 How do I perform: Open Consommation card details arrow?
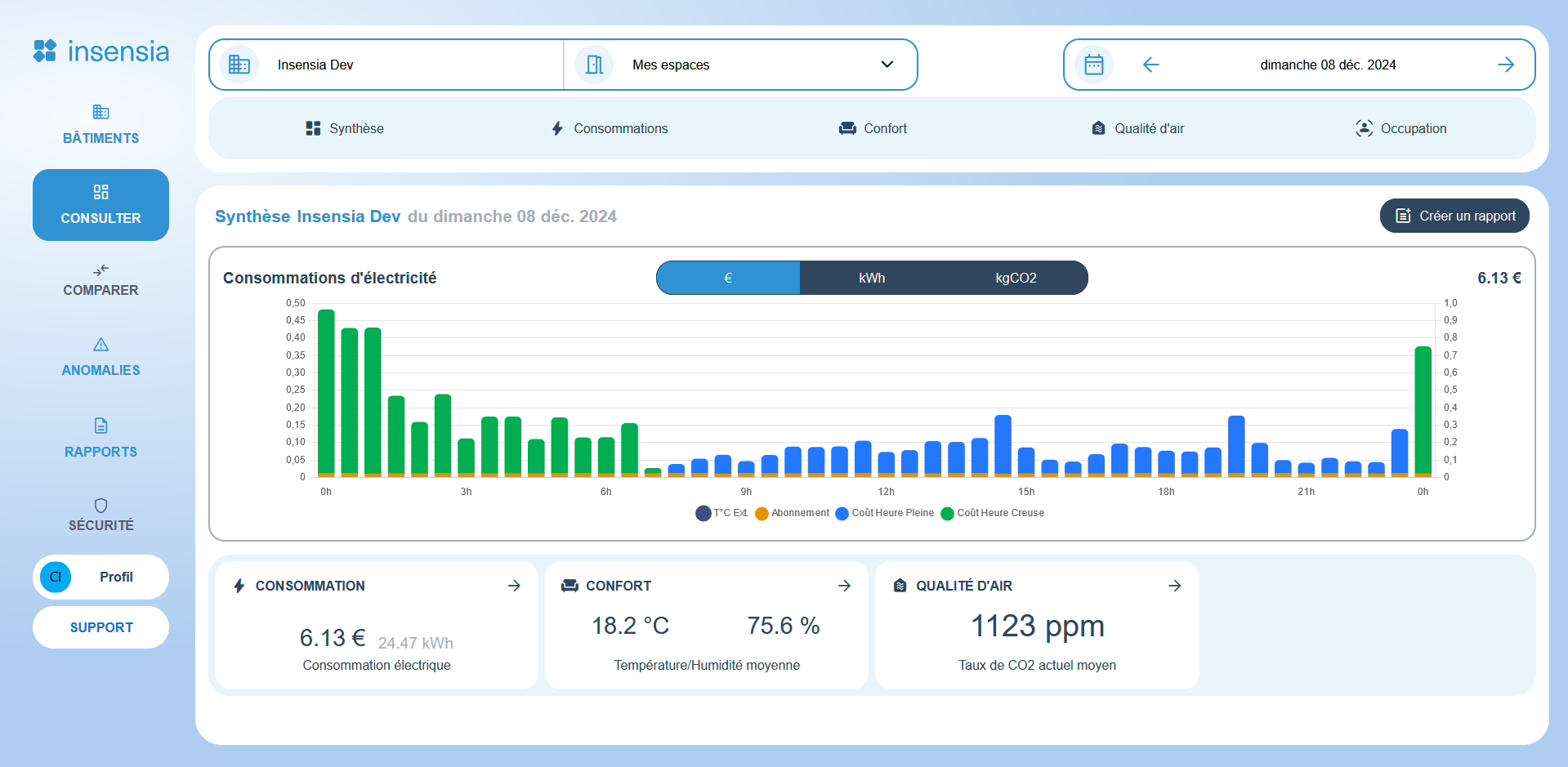pyautogui.click(x=514, y=586)
